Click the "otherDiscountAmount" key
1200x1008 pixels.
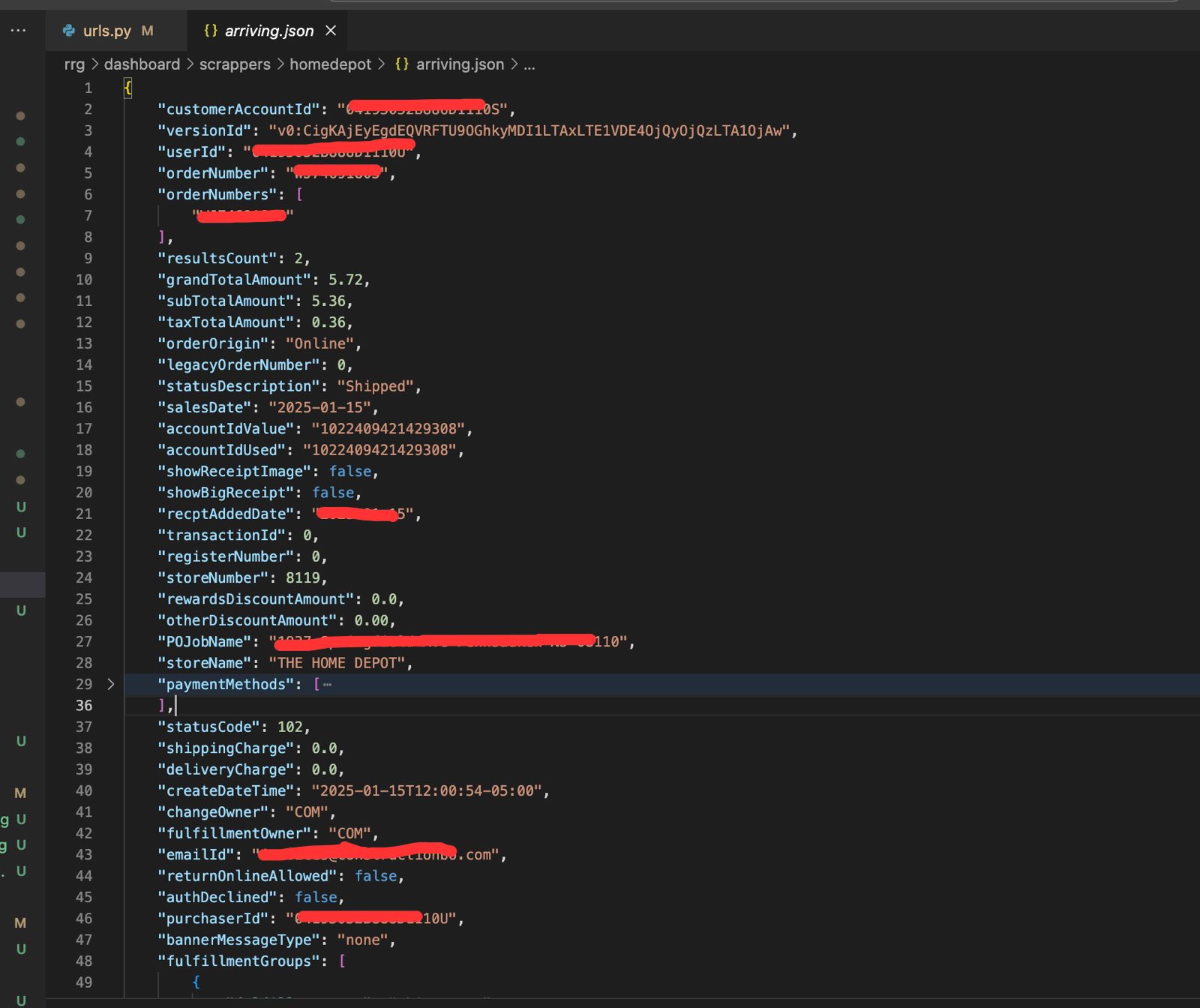[x=247, y=620]
